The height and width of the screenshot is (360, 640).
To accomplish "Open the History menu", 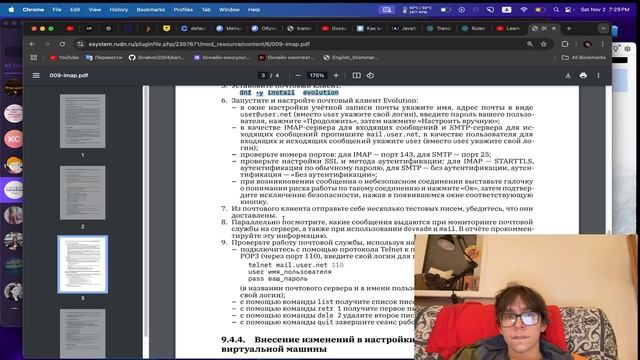I will (x=119, y=9).
